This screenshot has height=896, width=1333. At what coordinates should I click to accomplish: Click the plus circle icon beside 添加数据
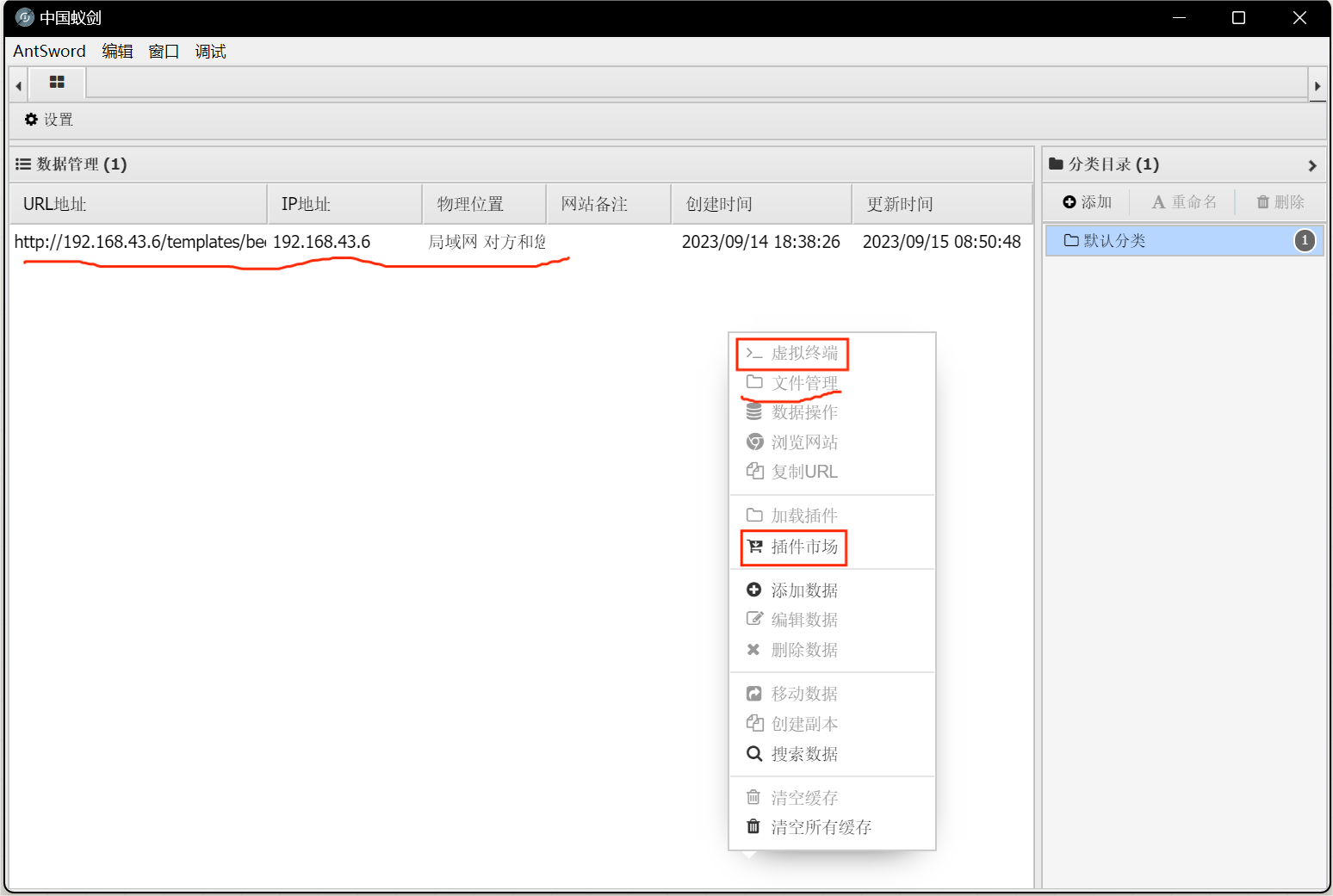coord(753,590)
